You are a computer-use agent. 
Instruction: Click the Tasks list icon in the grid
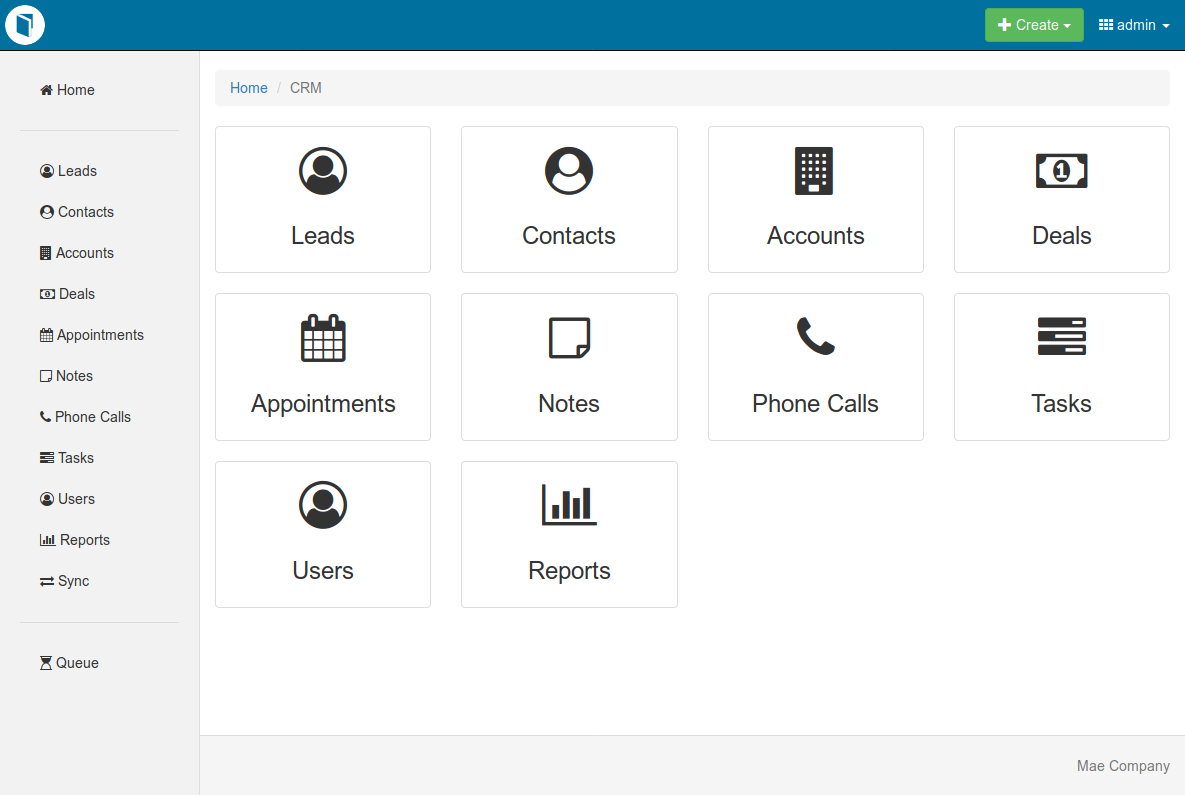click(1061, 337)
